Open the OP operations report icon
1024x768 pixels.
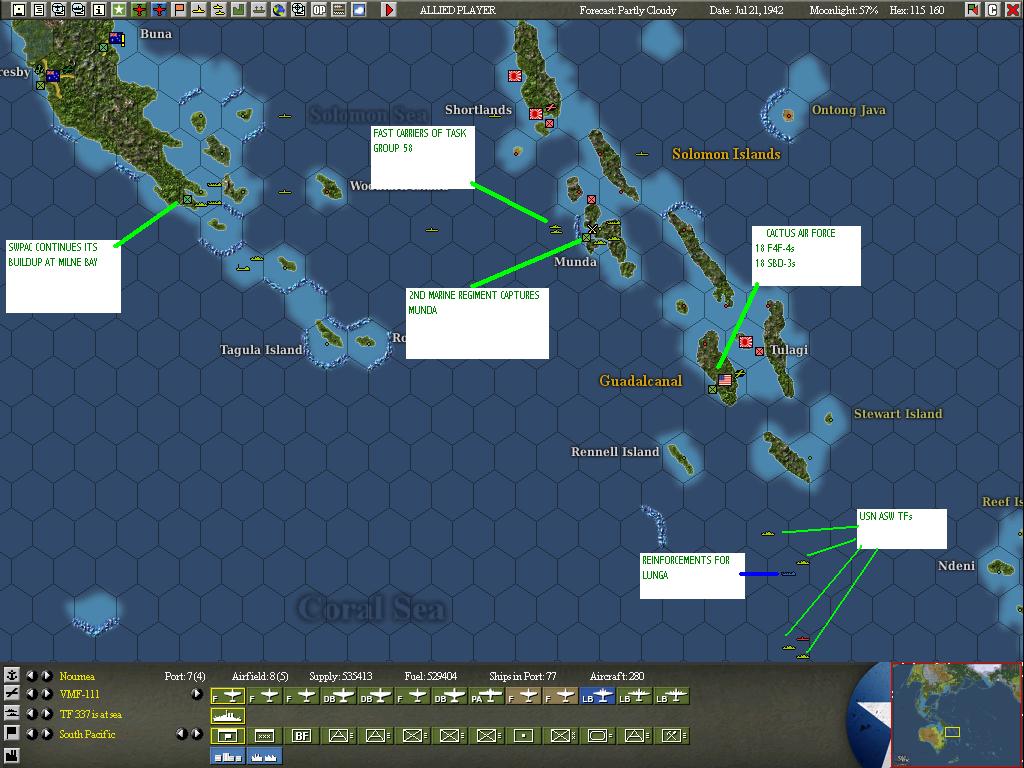[x=319, y=10]
